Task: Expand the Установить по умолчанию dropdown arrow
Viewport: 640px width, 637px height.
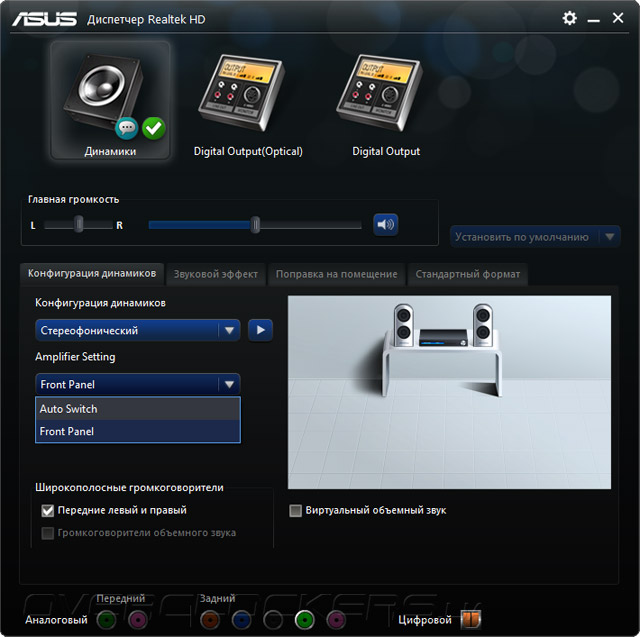Action: pyautogui.click(x=609, y=237)
